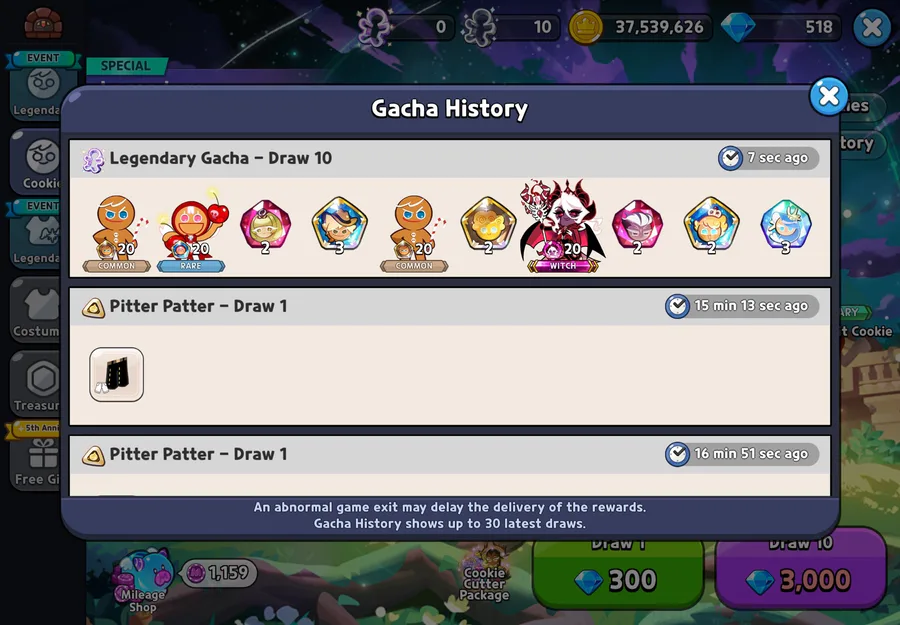Select the first Common GingerBrave cookie
The image size is (900, 625).
coord(117,232)
